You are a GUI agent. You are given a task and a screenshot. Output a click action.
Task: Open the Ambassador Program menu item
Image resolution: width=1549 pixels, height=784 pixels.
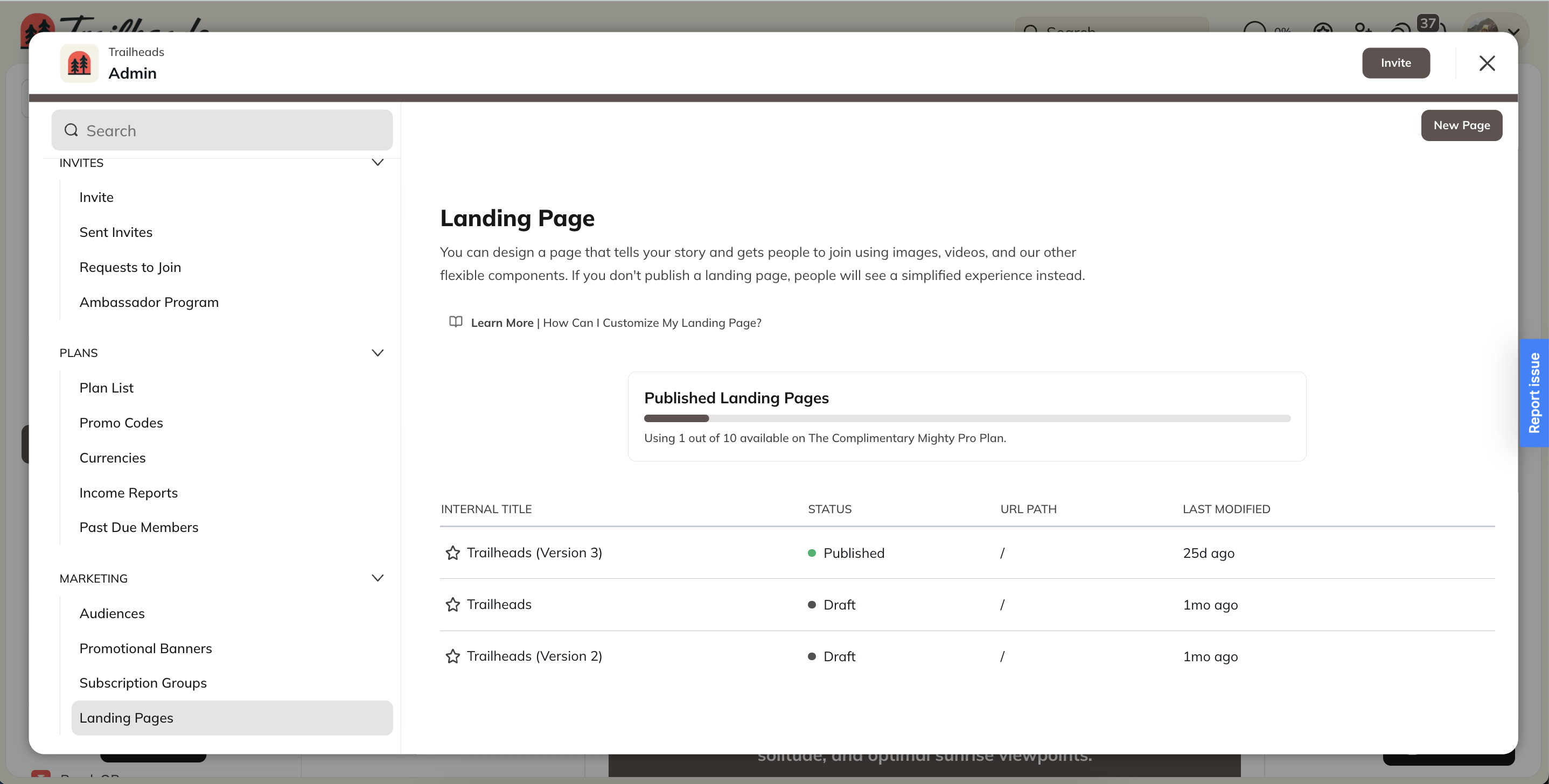click(149, 302)
